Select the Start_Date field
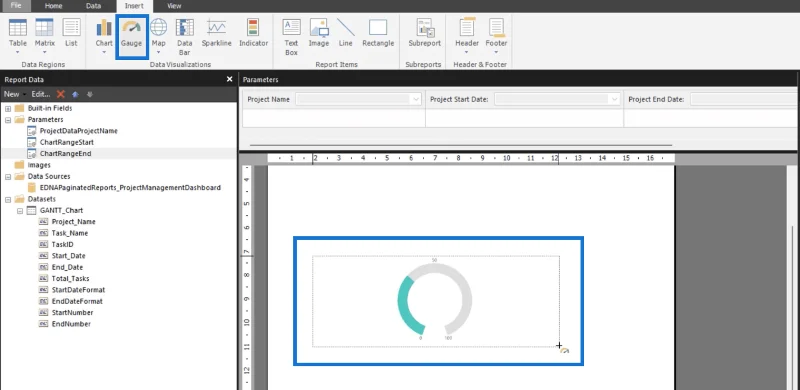The height and width of the screenshot is (390, 800). click(x=68, y=256)
